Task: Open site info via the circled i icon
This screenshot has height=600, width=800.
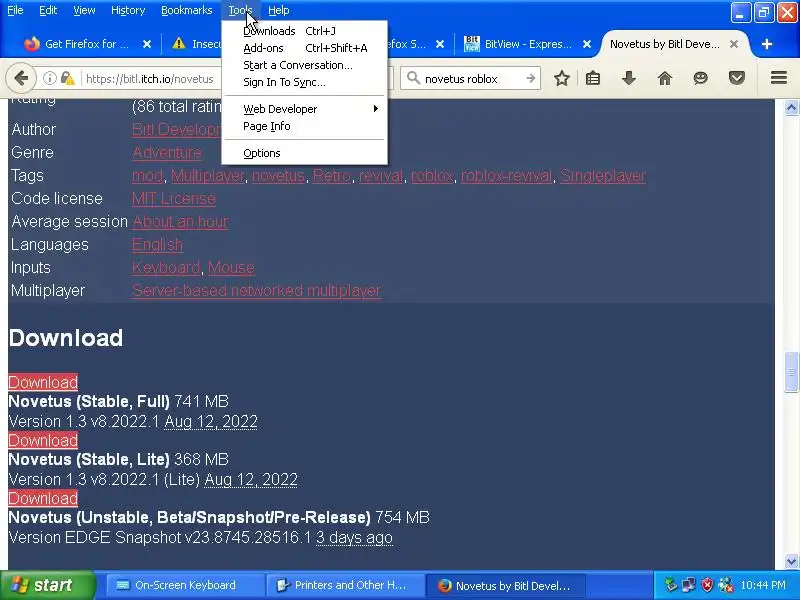Action: coord(49,79)
